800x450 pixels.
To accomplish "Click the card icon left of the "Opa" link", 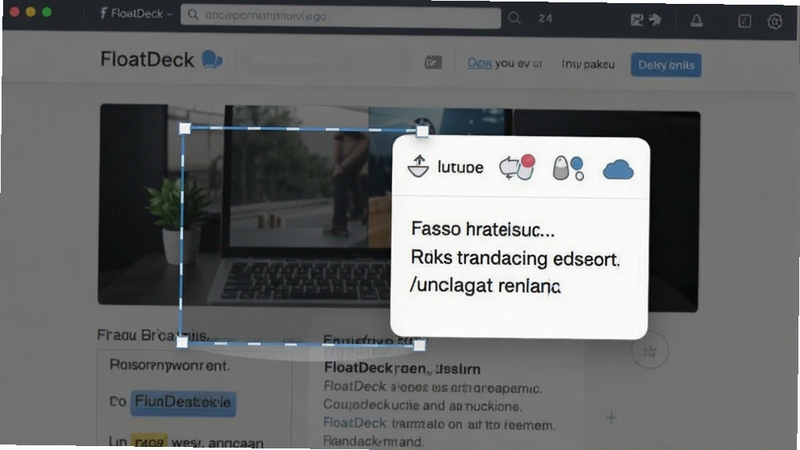I will click(433, 63).
